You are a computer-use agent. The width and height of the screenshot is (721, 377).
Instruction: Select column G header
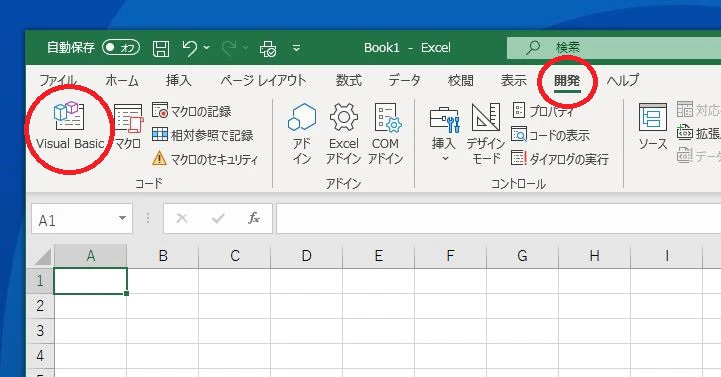coord(522,256)
